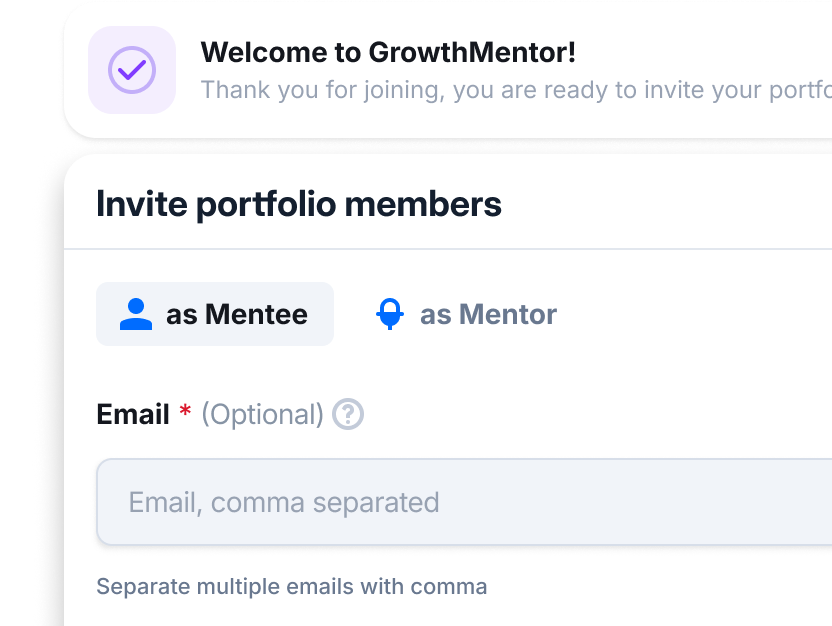Click the 'Welcome to GrowthMentor!' heading
The image size is (832, 626).
click(388, 53)
